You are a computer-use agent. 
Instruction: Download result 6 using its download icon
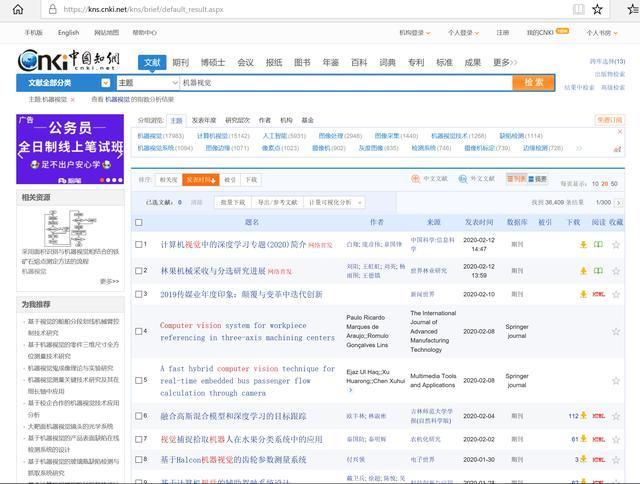click(583, 415)
